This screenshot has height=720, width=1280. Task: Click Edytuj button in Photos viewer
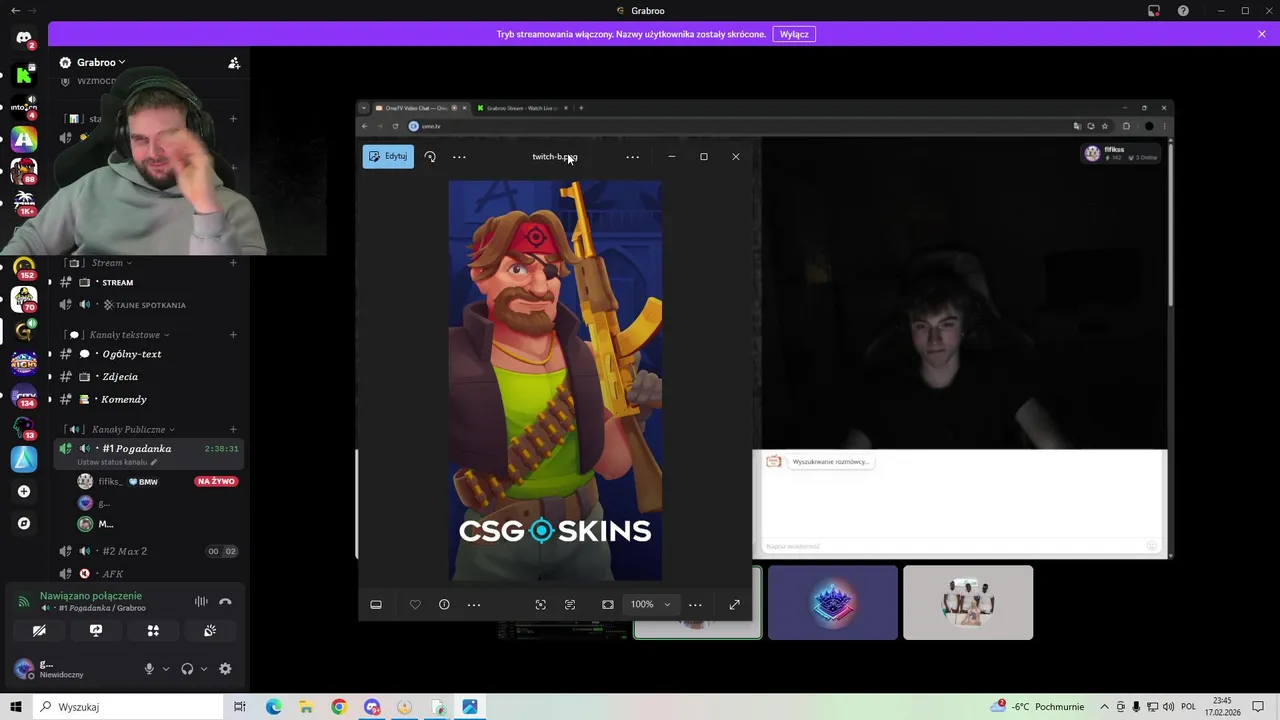[x=388, y=156]
